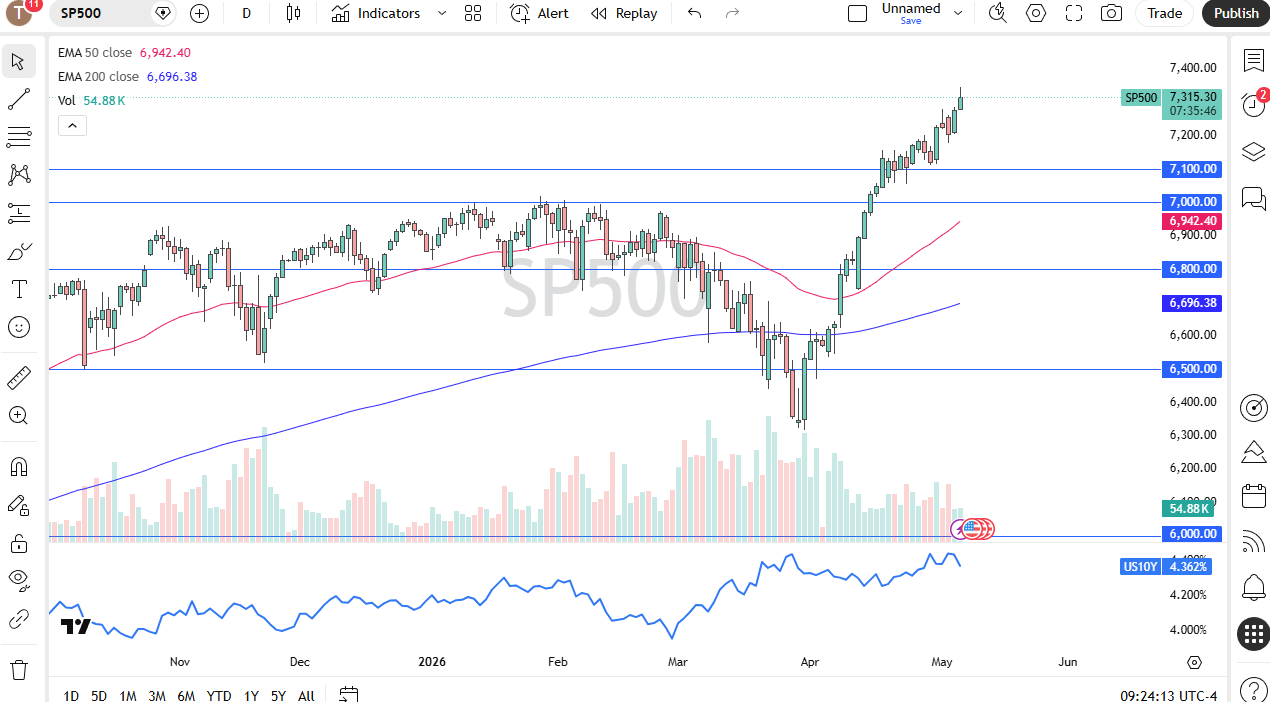The height and width of the screenshot is (702, 1270).
Task: Activate the zoom in tool
Action: coord(18,415)
